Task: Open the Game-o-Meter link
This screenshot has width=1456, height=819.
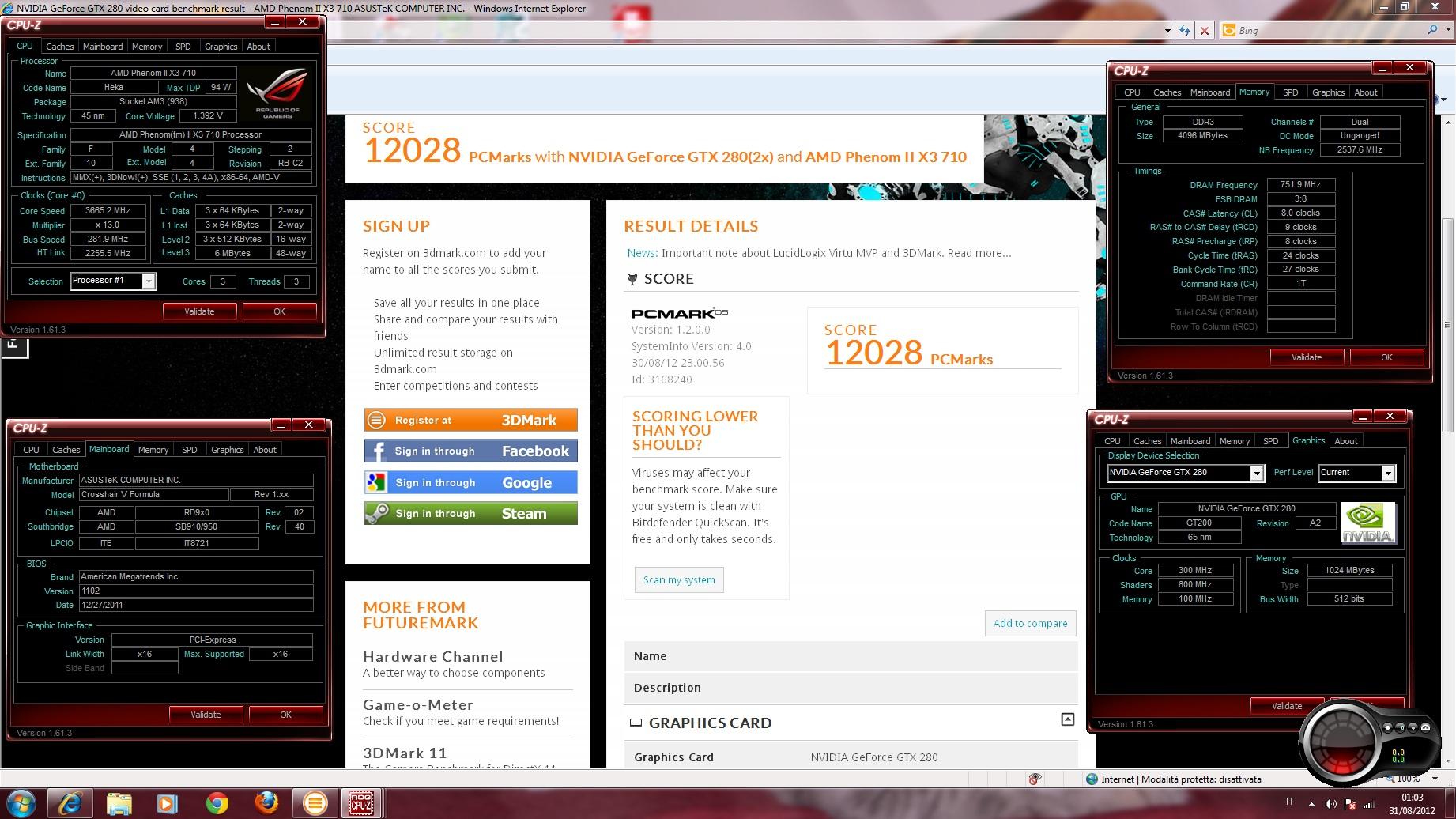Action: coord(418,705)
